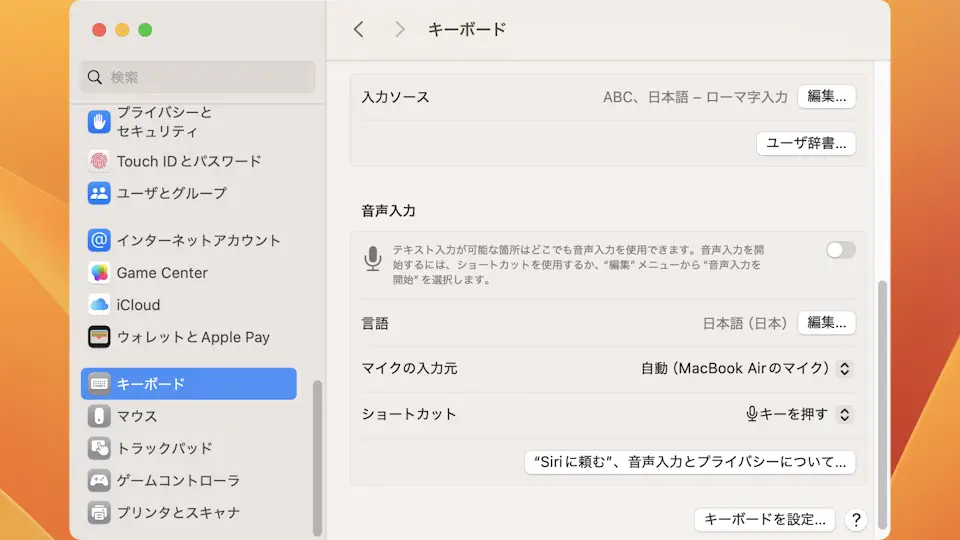Click the 検索 search field
This screenshot has width=960, height=540.
click(198, 77)
